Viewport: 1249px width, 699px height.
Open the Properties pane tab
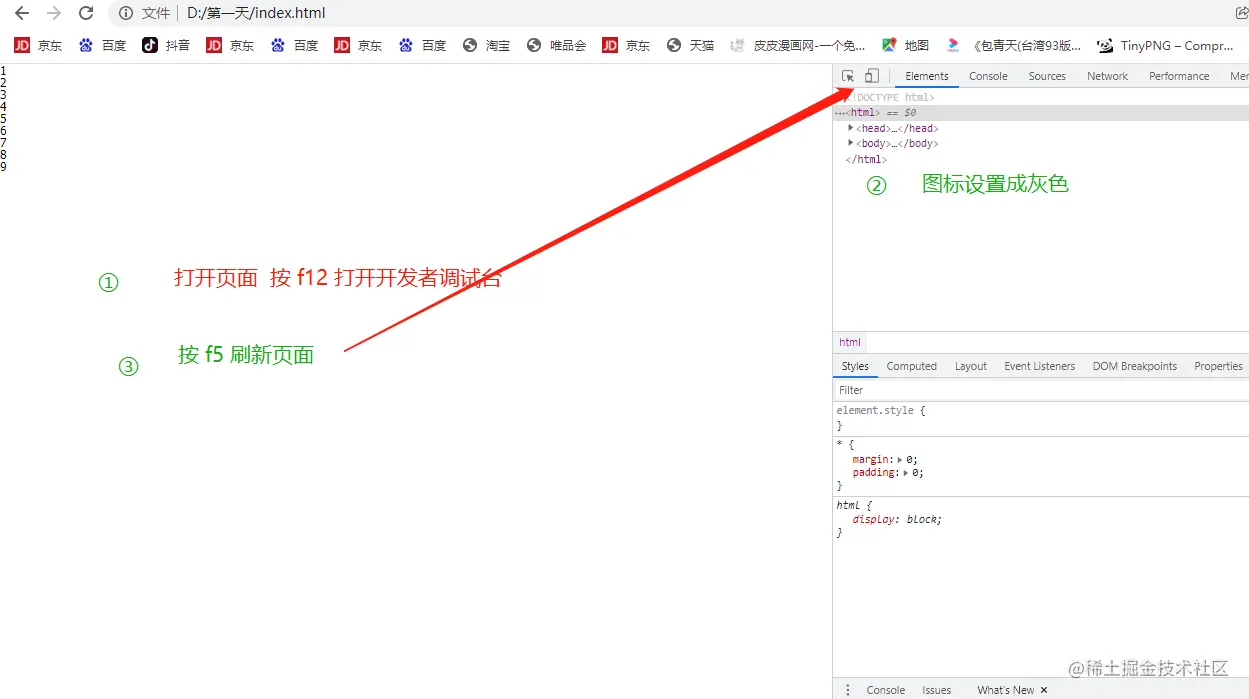[1218, 366]
